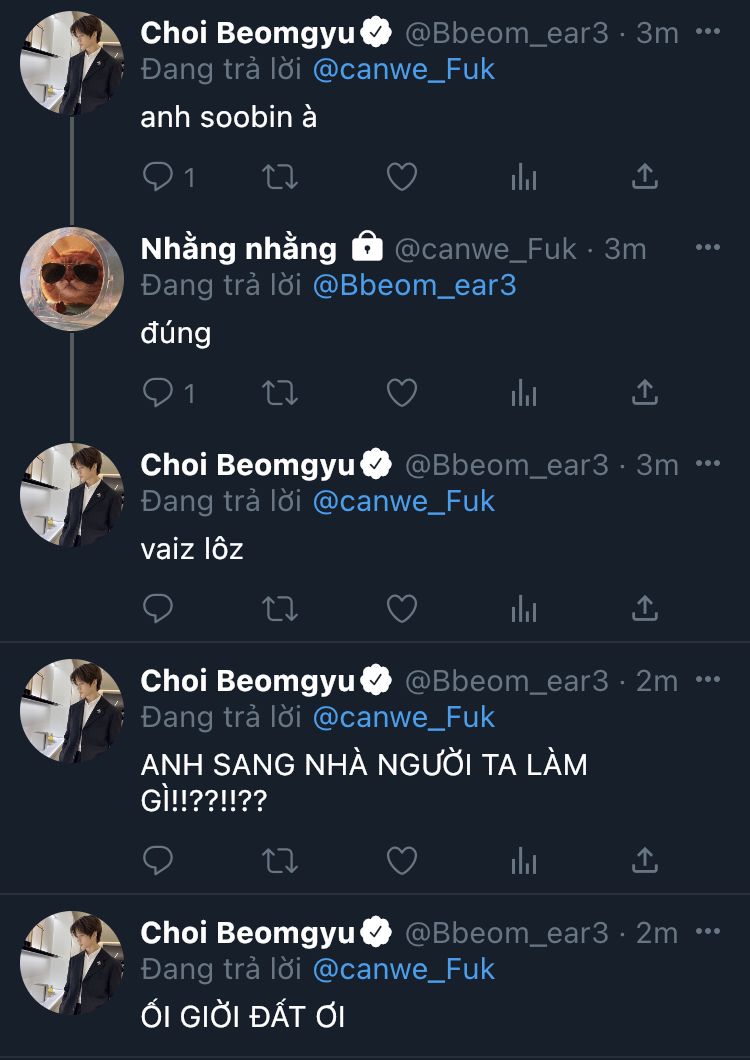Open Choi Beomgyu's avatar on "vaiz lôz" tweet

(x=72, y=495)
